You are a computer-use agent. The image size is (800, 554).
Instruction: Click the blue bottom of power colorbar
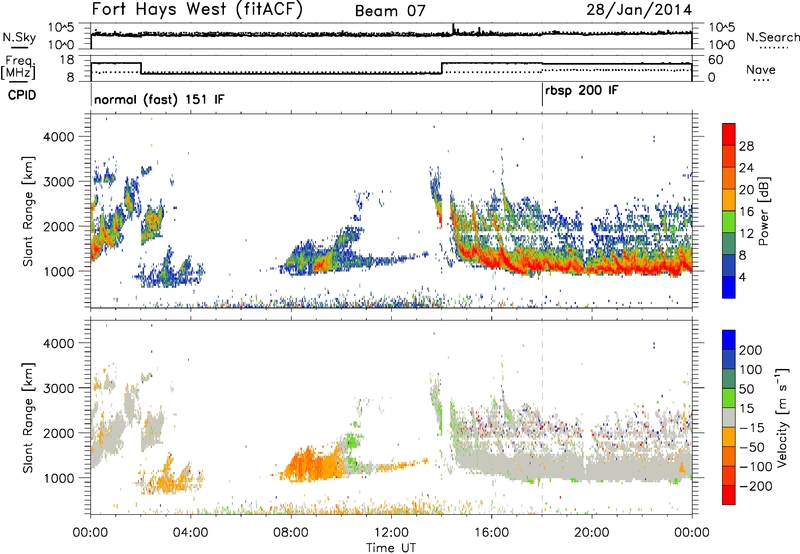729,287
